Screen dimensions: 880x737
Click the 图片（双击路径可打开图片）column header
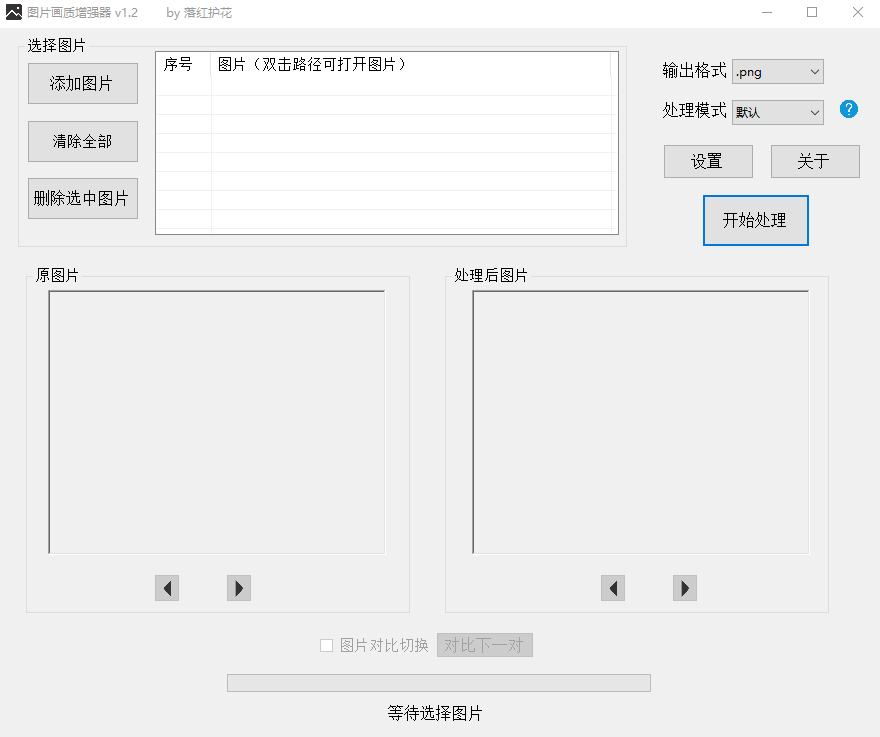coord(411,65)
